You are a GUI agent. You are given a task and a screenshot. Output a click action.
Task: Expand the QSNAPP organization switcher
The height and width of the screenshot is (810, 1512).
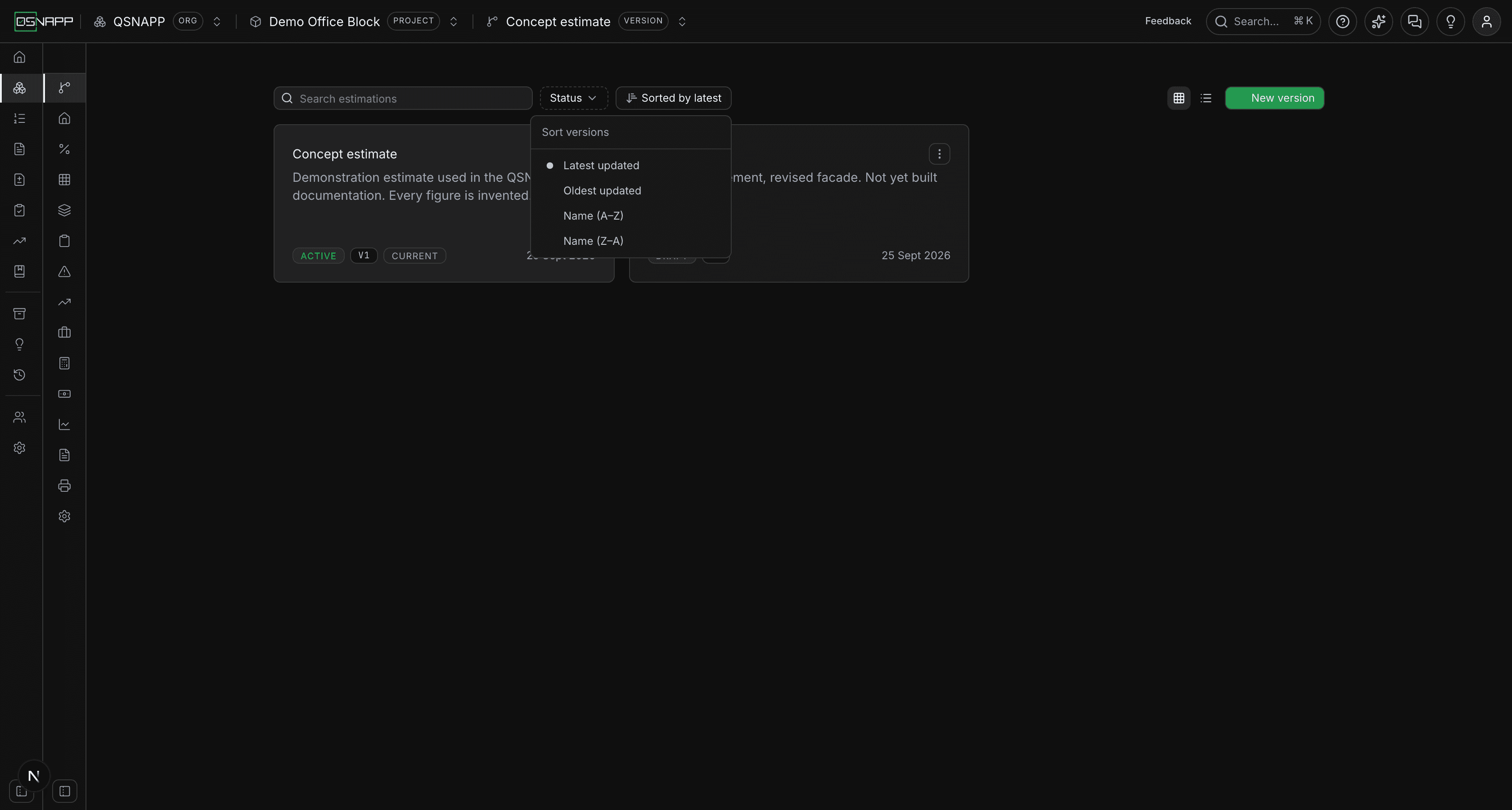pyautogui.click(x=216, y=22)
